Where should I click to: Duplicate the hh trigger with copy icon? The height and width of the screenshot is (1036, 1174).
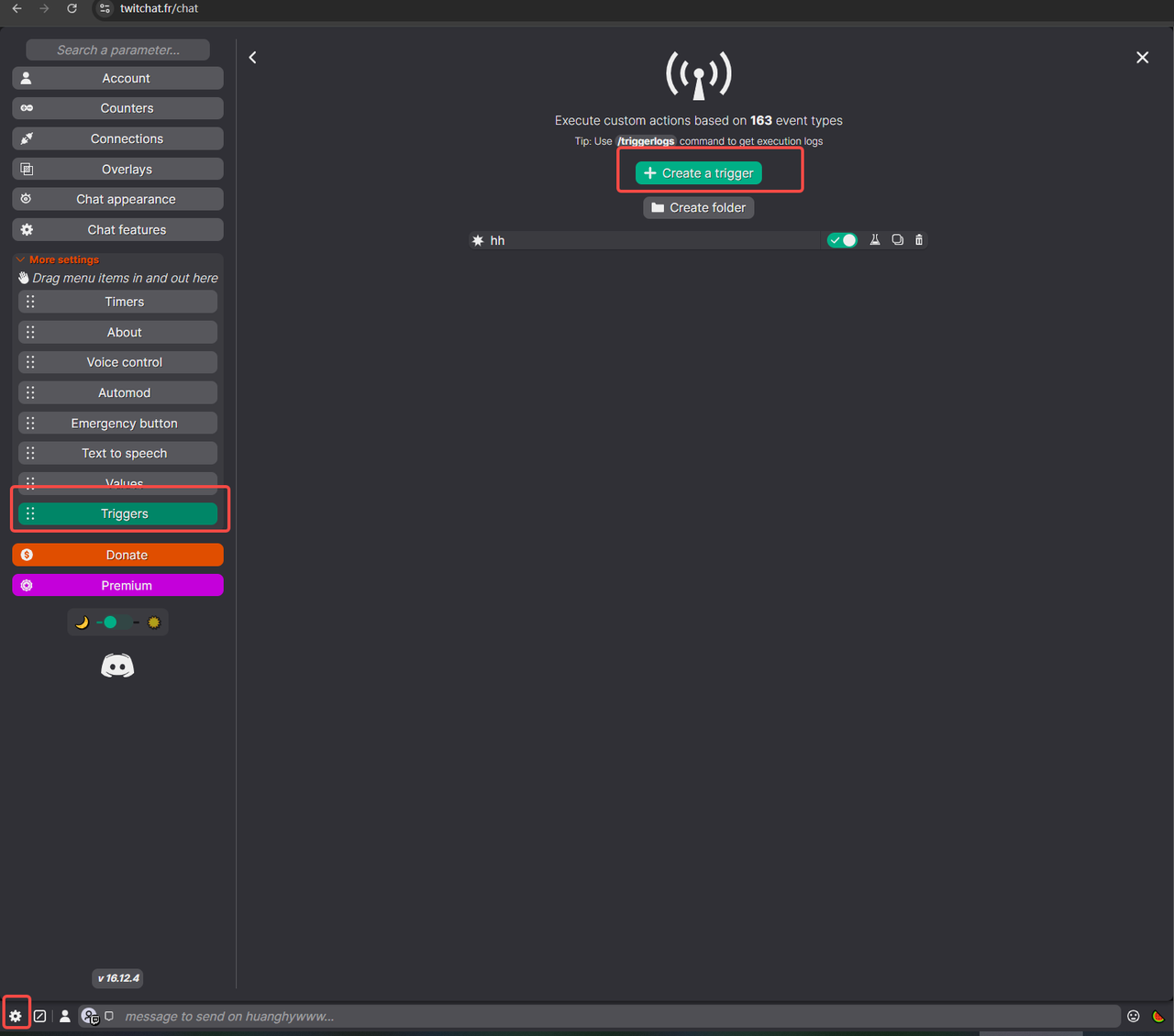click(897, 240)
